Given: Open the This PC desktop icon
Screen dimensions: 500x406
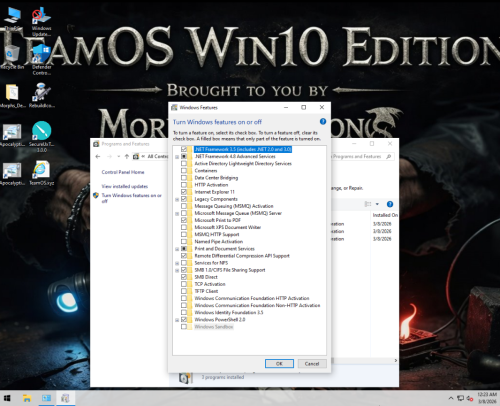Looking at the screenshot, I should [13, 19].
